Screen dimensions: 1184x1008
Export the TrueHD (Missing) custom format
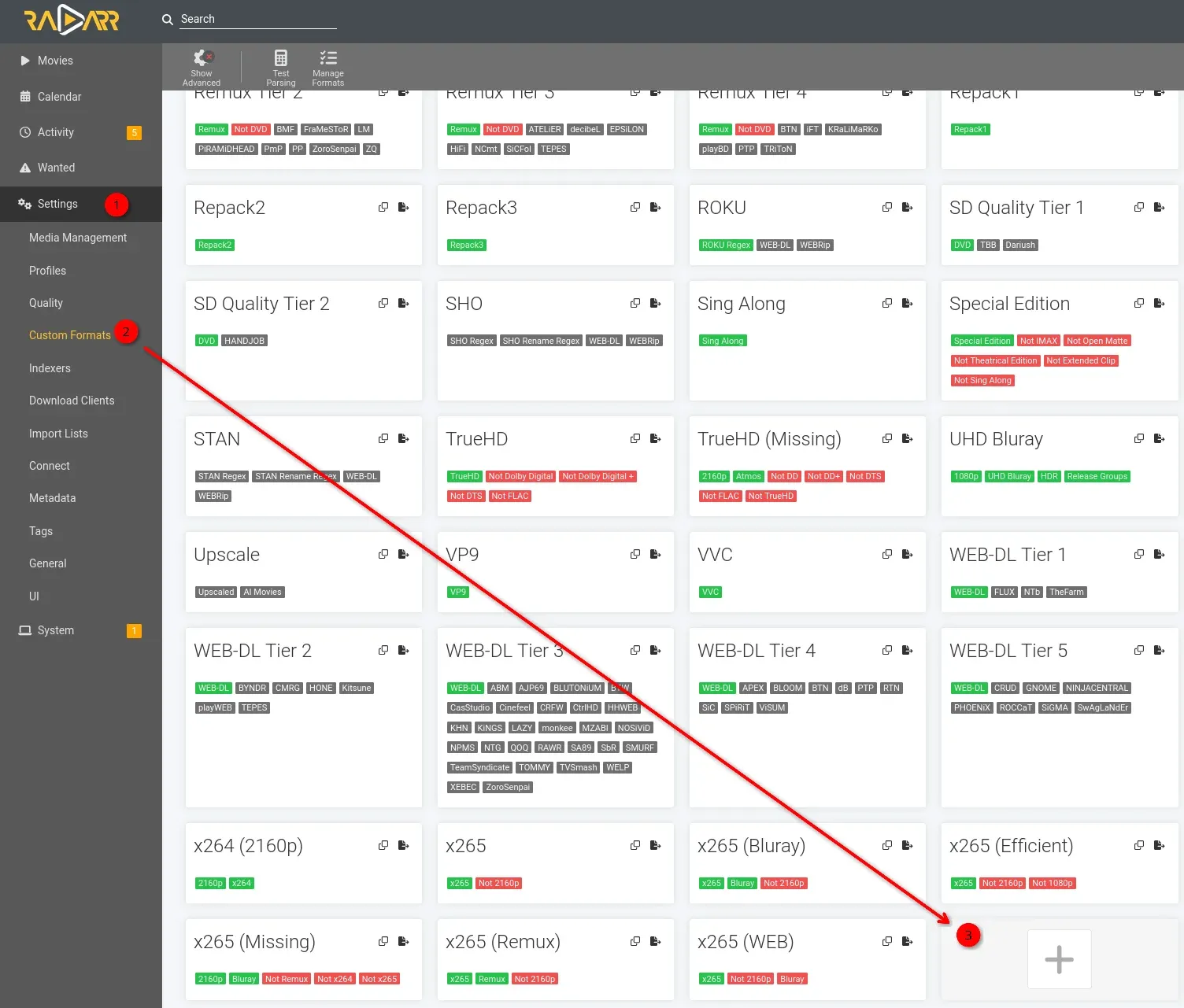coord(908,438)
